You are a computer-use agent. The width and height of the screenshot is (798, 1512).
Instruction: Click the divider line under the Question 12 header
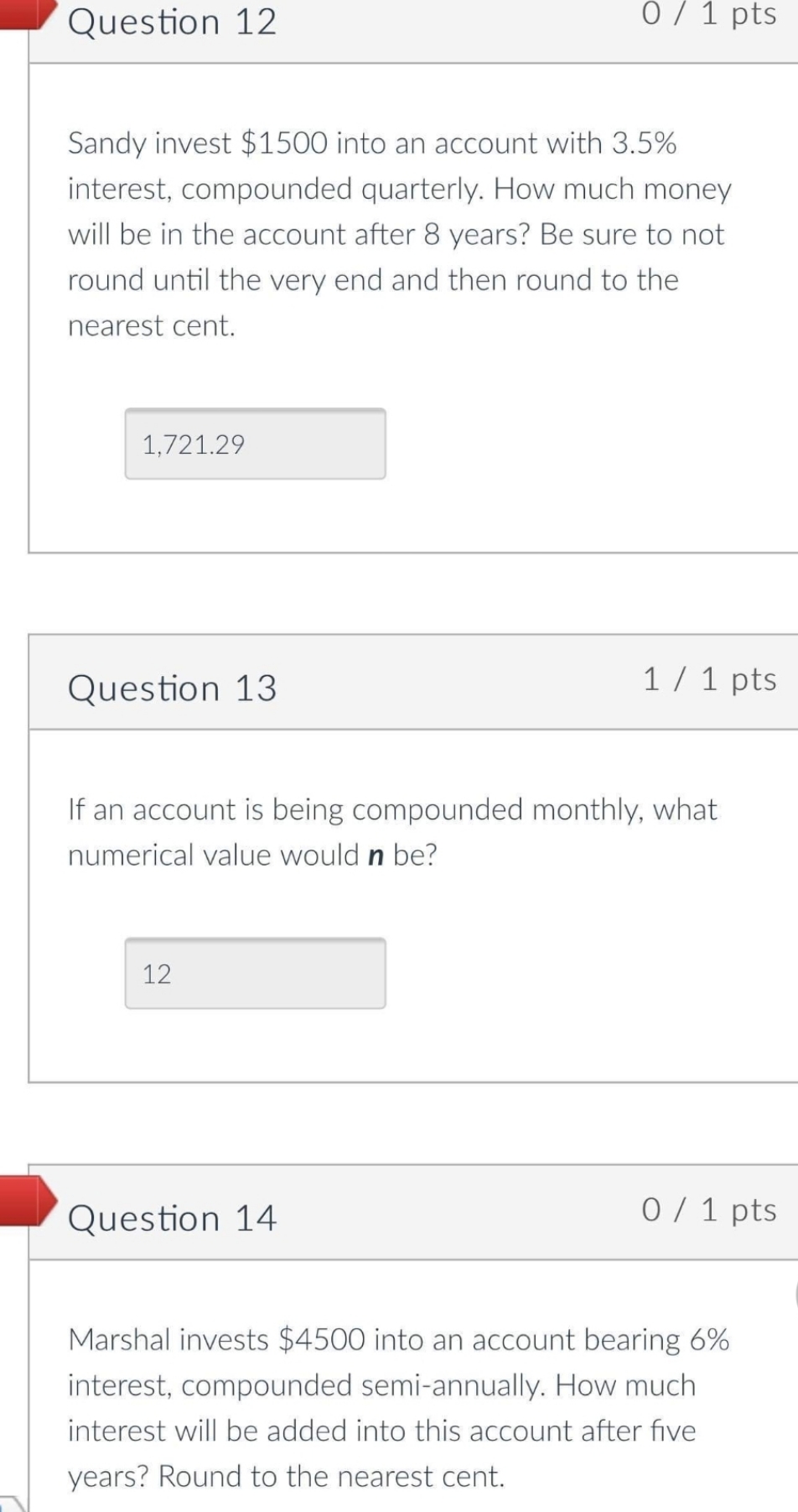(x=411, y=60)
